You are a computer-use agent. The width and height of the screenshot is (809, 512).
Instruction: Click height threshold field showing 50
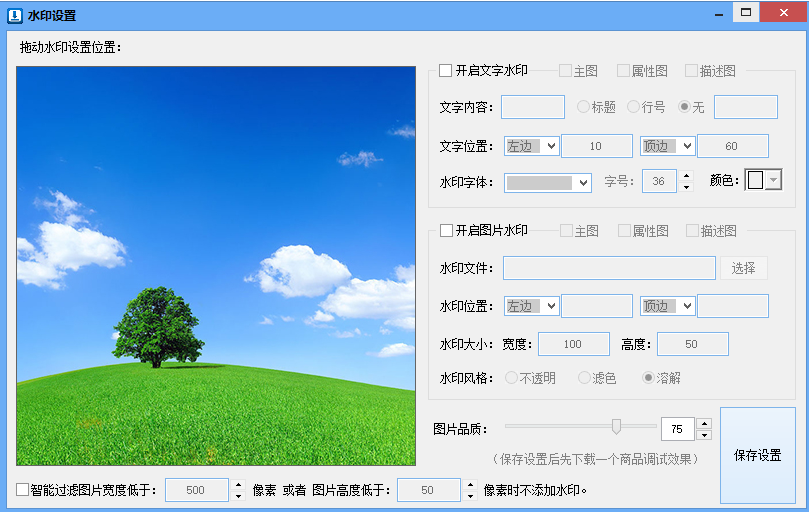pyautogui.click(x=429, y=490)
